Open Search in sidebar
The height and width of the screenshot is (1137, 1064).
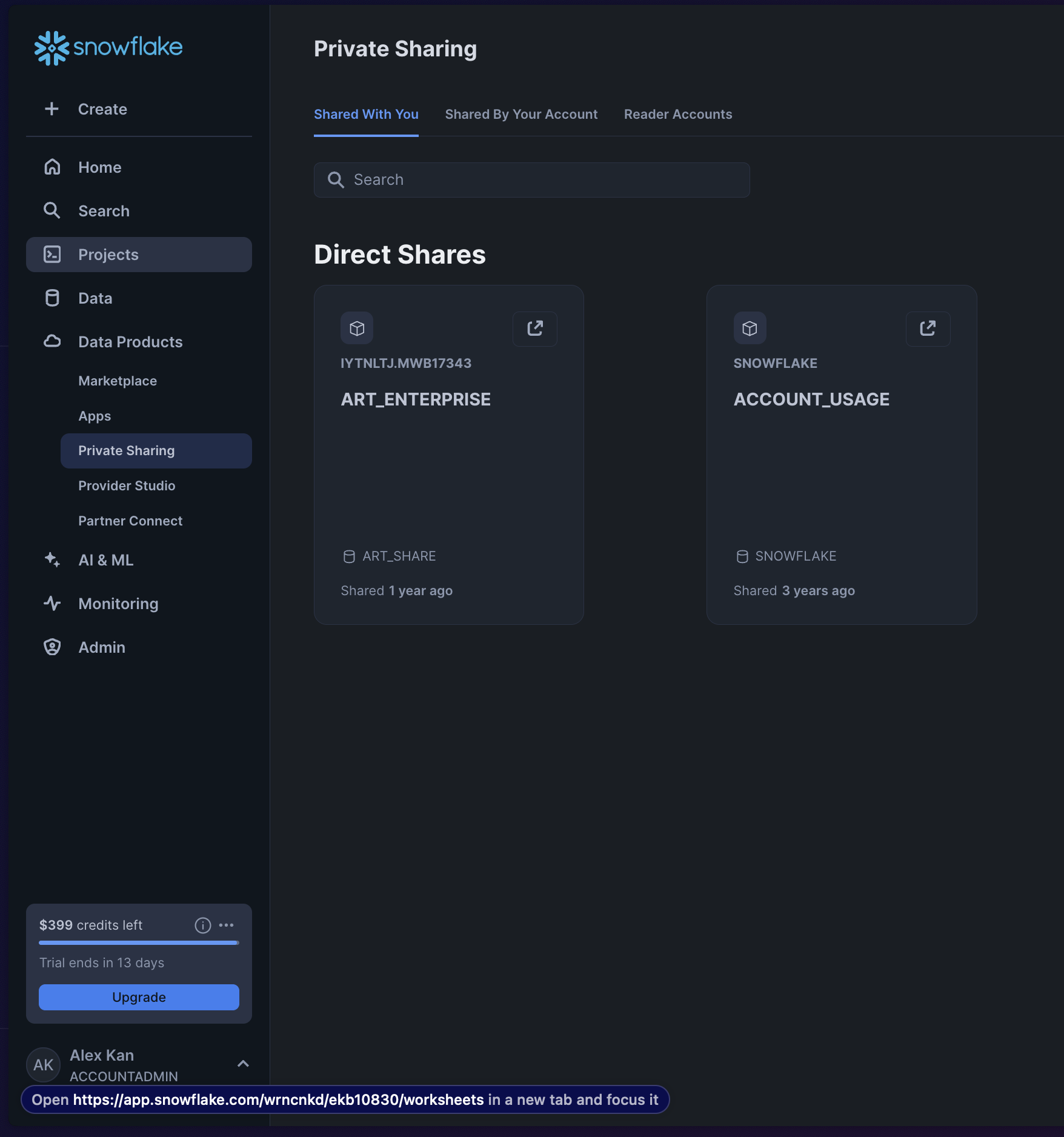click(139, 211)
